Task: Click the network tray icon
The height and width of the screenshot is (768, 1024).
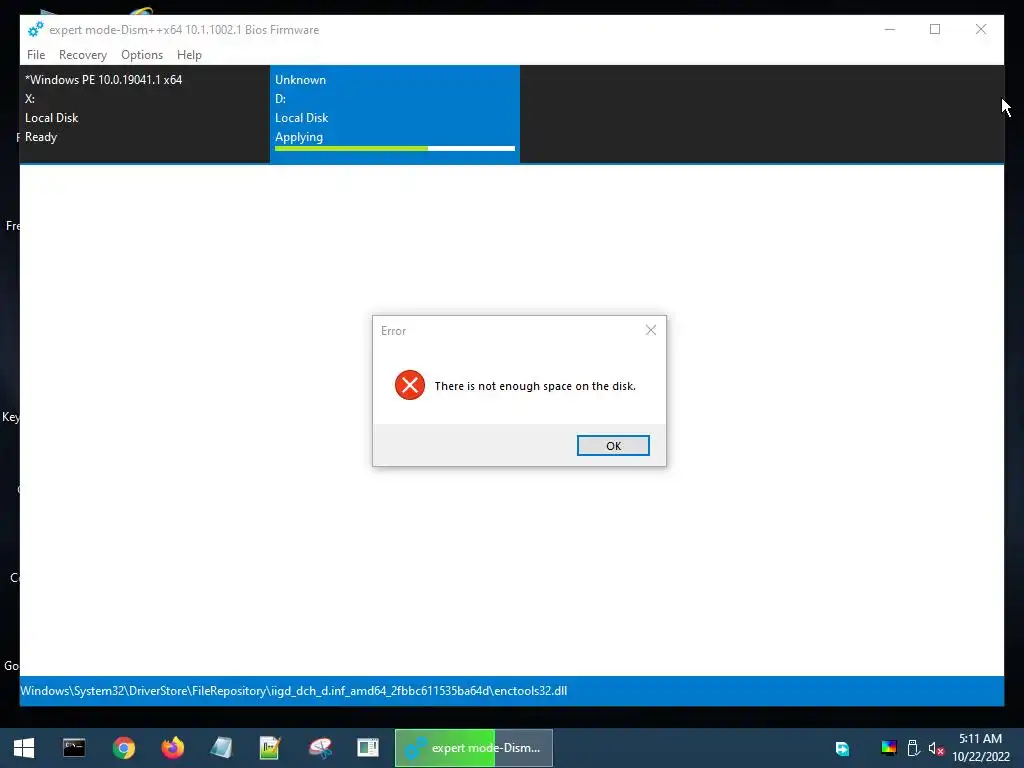Action: pyautogui.click(x=842, y=748)
